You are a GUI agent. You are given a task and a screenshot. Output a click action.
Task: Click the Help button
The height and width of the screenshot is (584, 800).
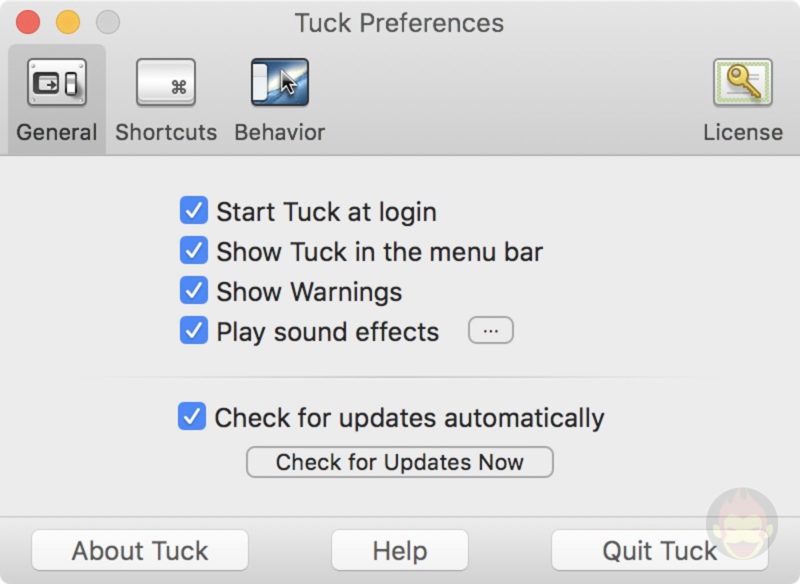(x=399, y=549)
